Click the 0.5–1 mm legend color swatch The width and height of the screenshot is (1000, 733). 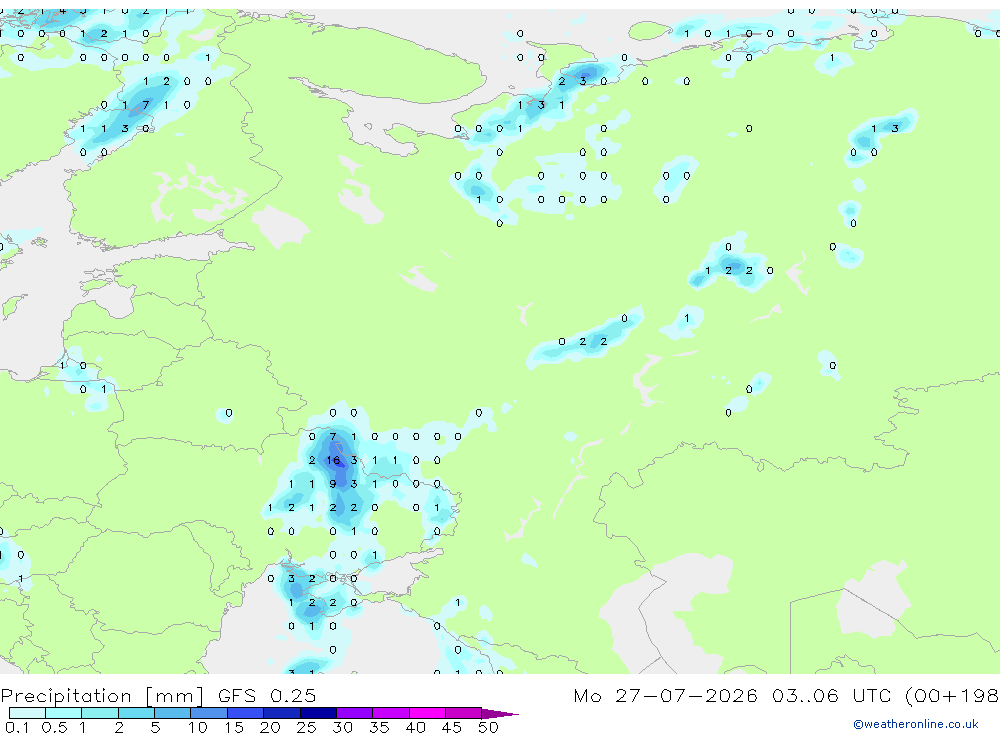tap(64, 713)
